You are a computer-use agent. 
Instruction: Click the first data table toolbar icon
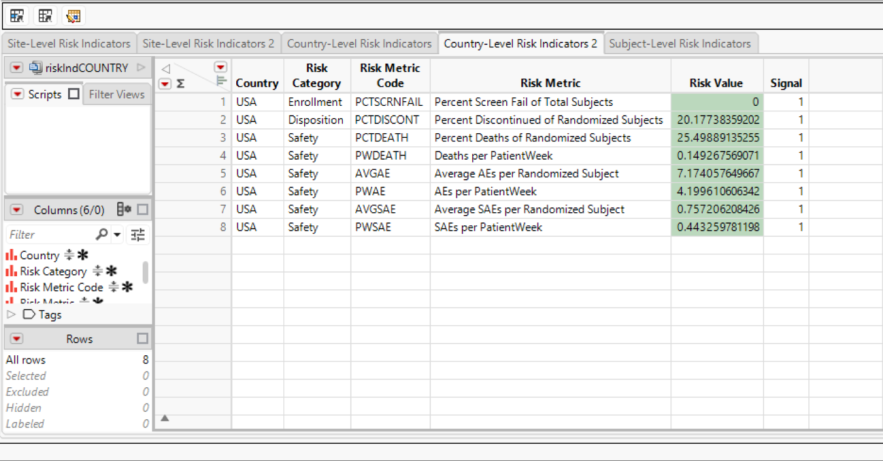(x=17, y=16)
